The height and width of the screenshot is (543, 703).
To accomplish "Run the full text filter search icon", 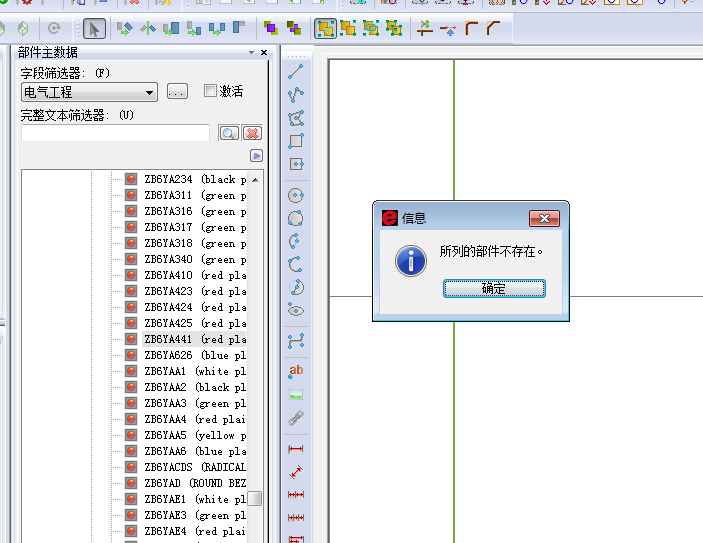I will [x=229, y=133].
